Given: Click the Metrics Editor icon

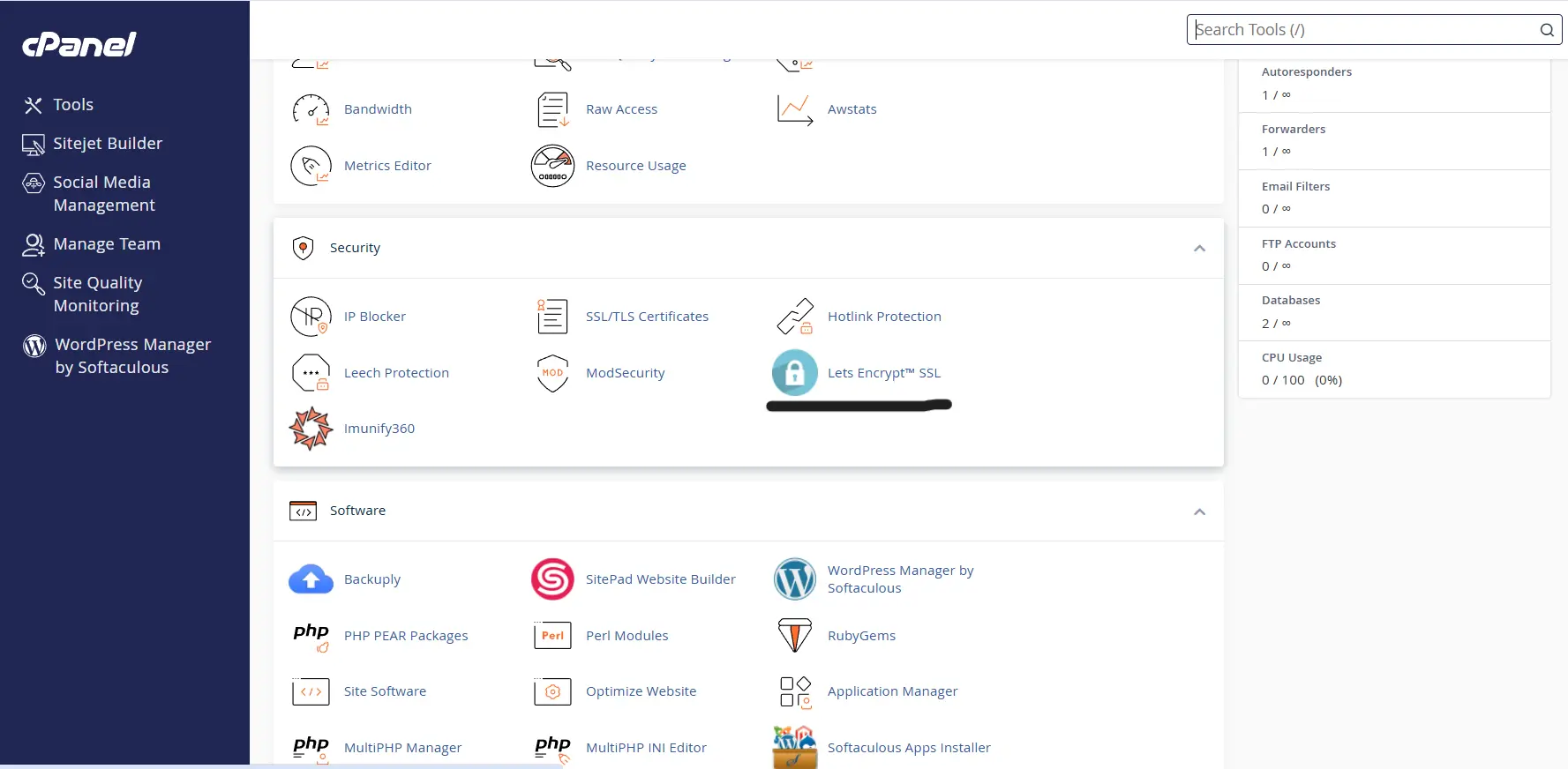Looking at the screenshot, I should pyautogui.click(x=311, y=166).
